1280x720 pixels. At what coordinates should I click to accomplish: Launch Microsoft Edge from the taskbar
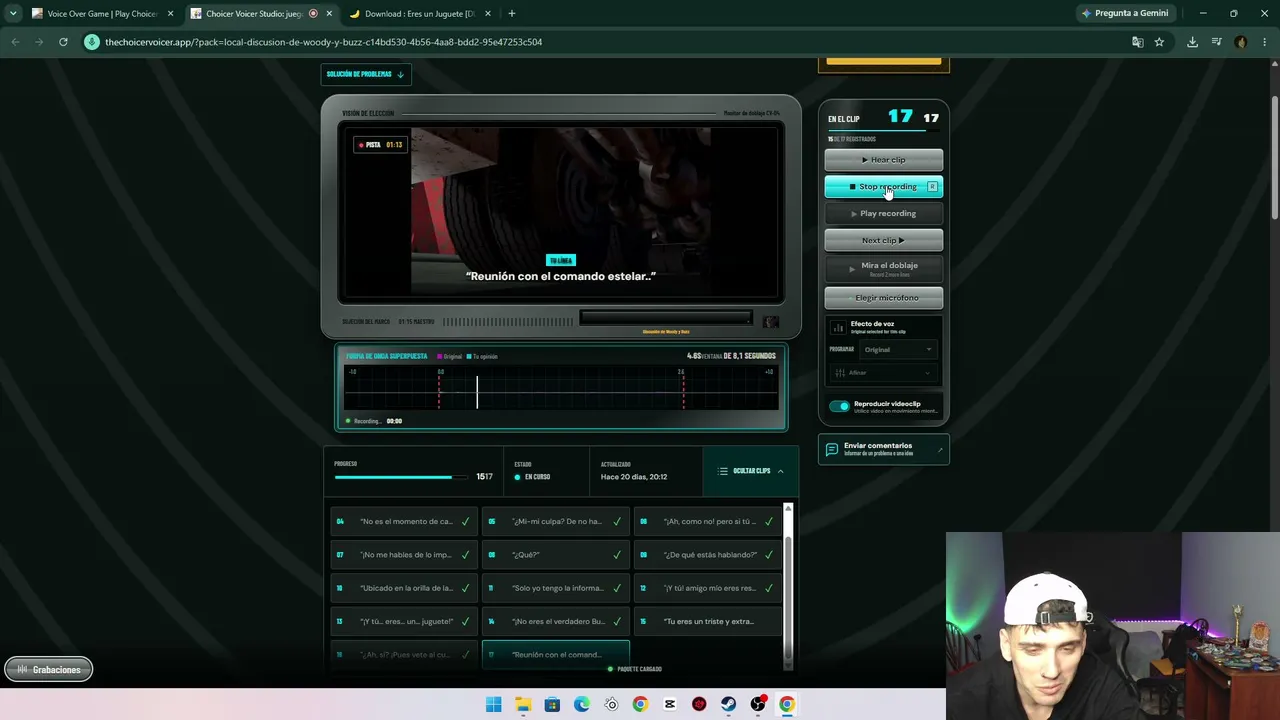pyautogui.click(x=582, y=704)
